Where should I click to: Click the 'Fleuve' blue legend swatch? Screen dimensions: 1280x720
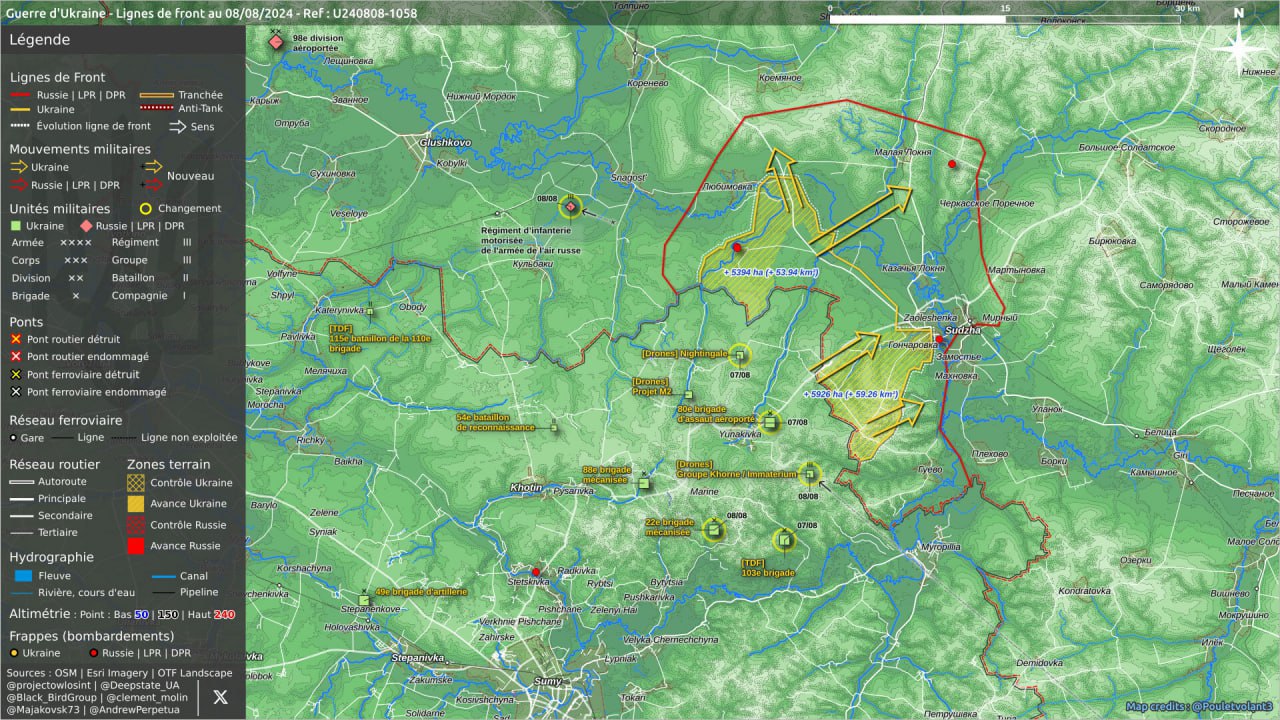tap(24, 576)
